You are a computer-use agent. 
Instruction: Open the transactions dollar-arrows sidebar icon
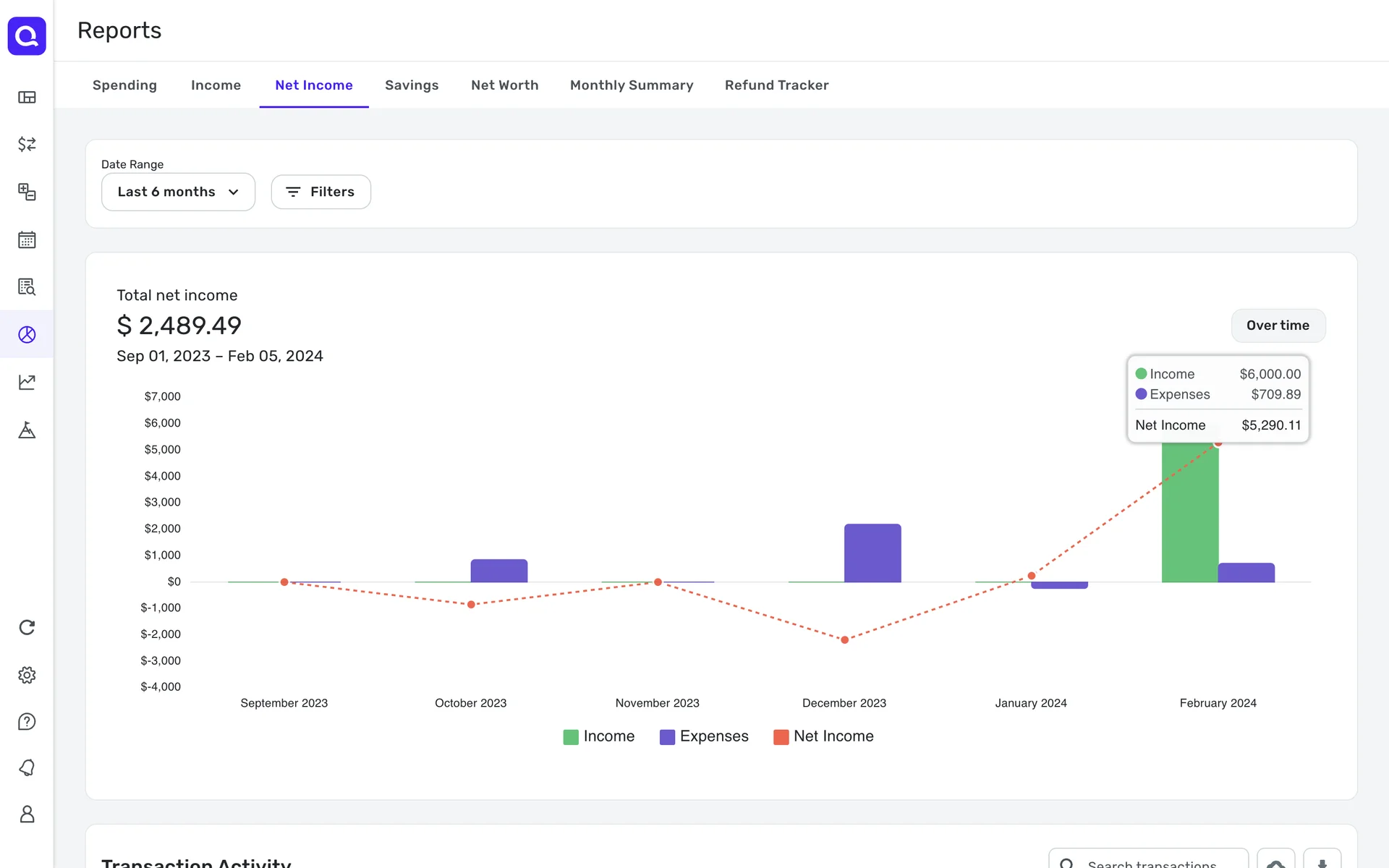click(x=27, y=144)
